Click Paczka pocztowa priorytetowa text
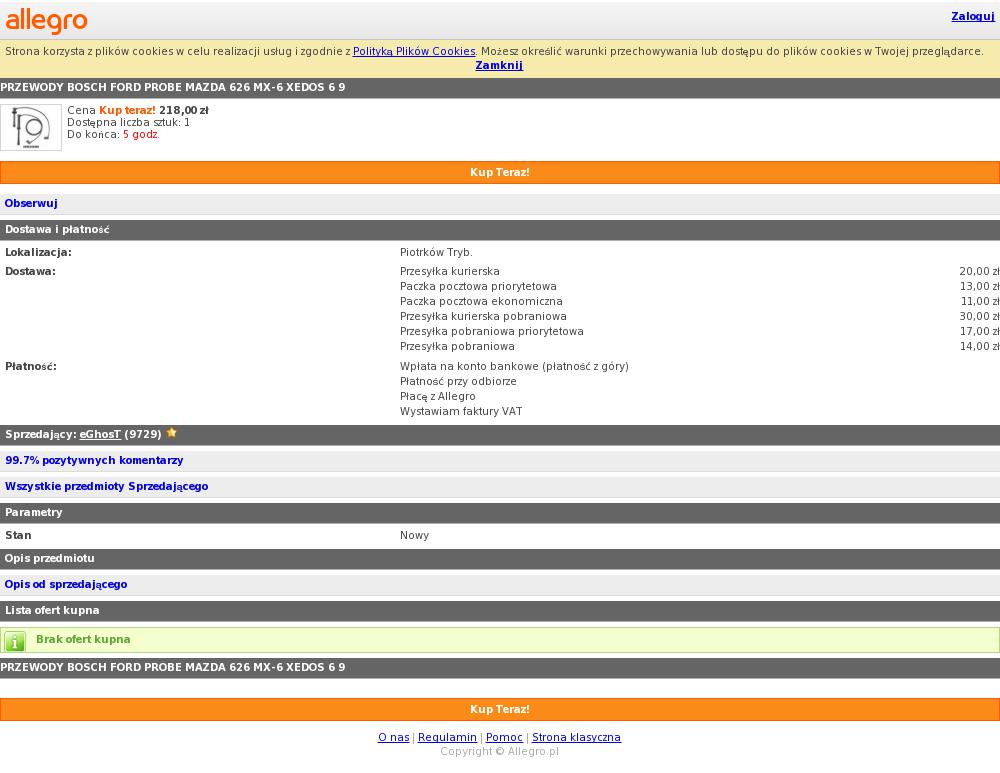 (478, 286)
